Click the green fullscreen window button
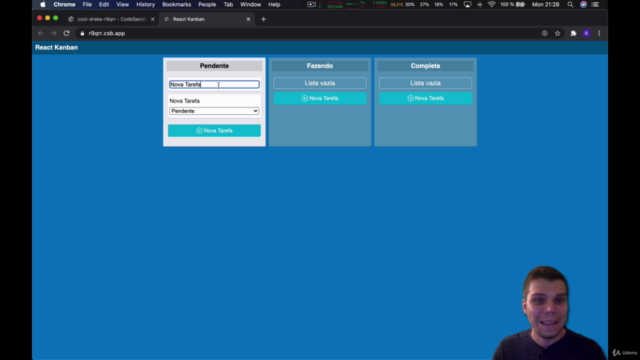Viewport: 640px width, 360px height. click(x=56, y=18)
